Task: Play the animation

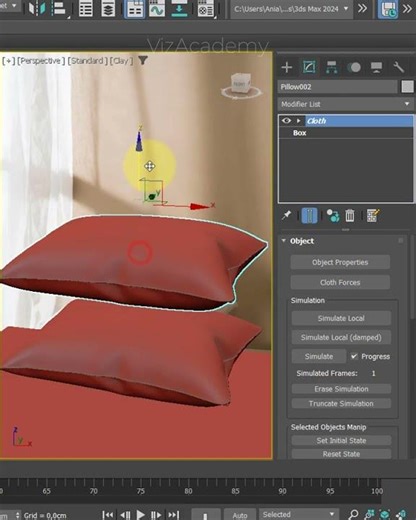Action: pos(141,515)
